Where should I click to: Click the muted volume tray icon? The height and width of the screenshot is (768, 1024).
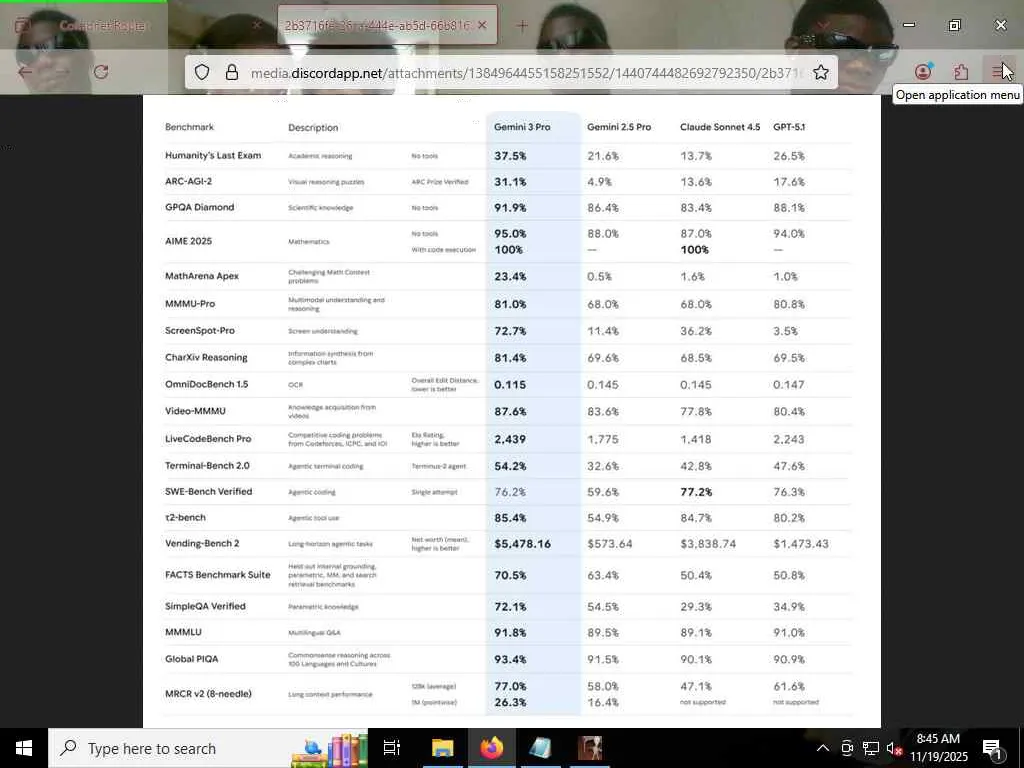[894, 748]
